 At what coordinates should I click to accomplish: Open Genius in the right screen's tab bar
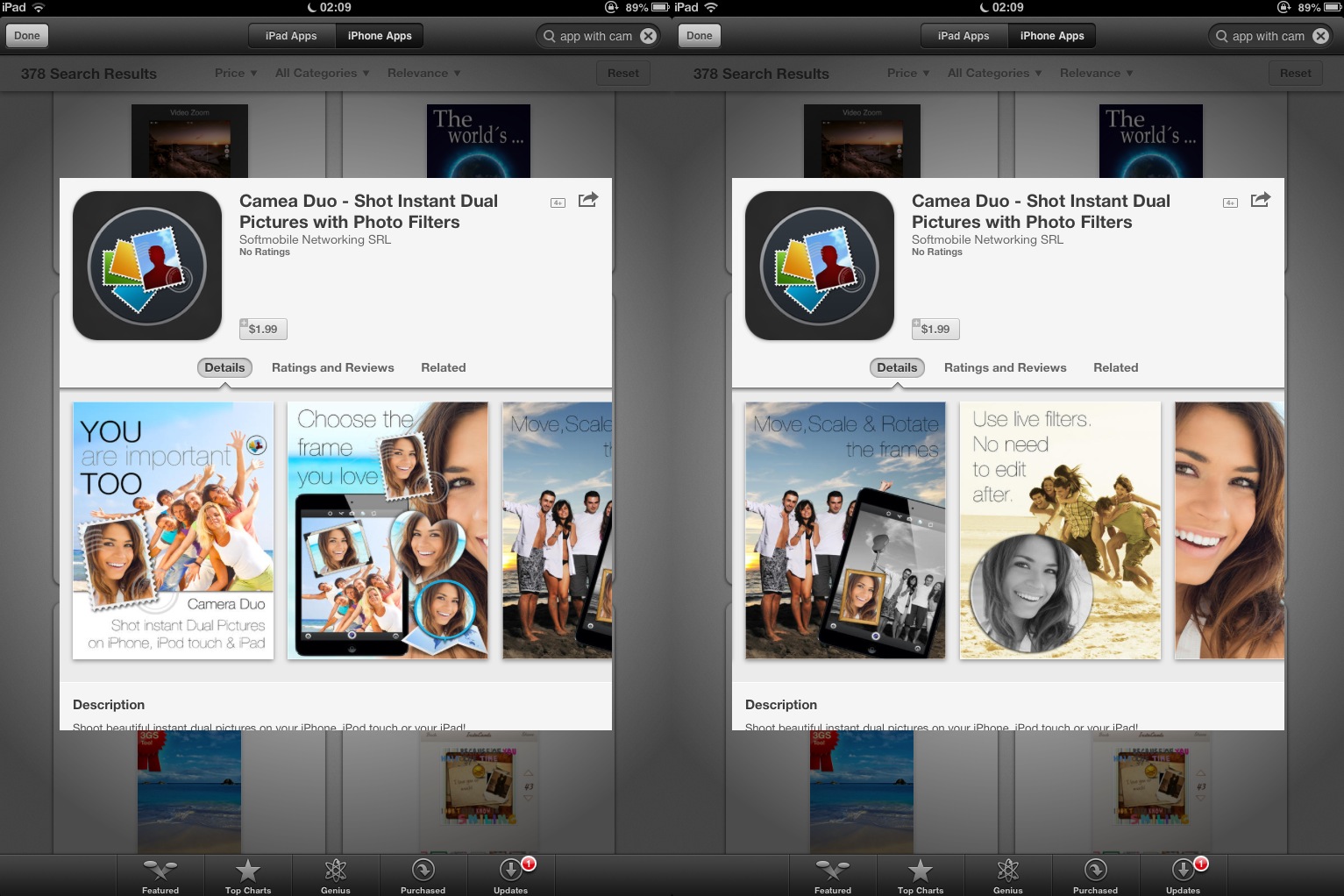(x=1008, y=876)
